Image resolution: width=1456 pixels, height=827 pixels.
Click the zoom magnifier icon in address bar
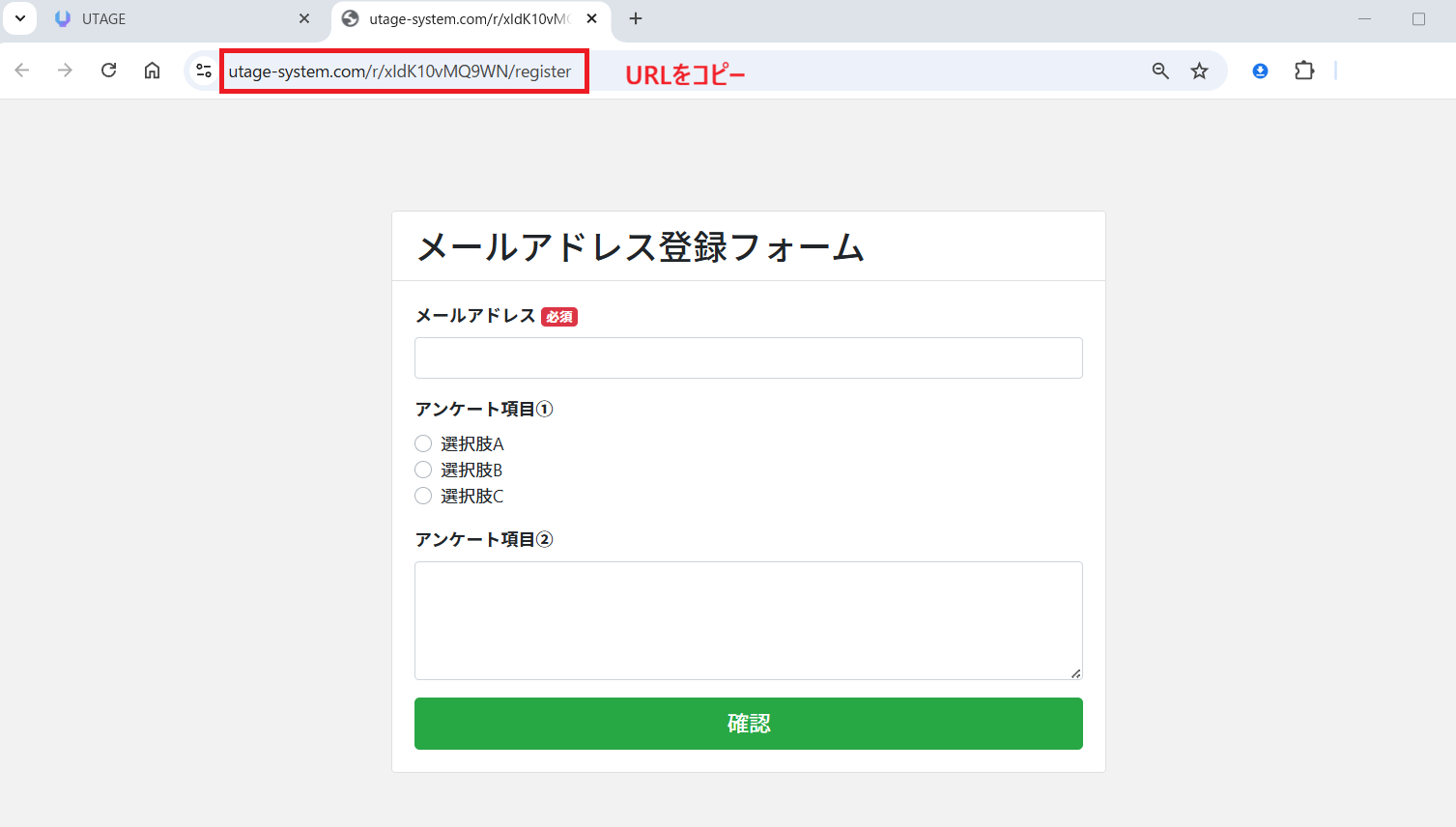[x=1160, y=71]
